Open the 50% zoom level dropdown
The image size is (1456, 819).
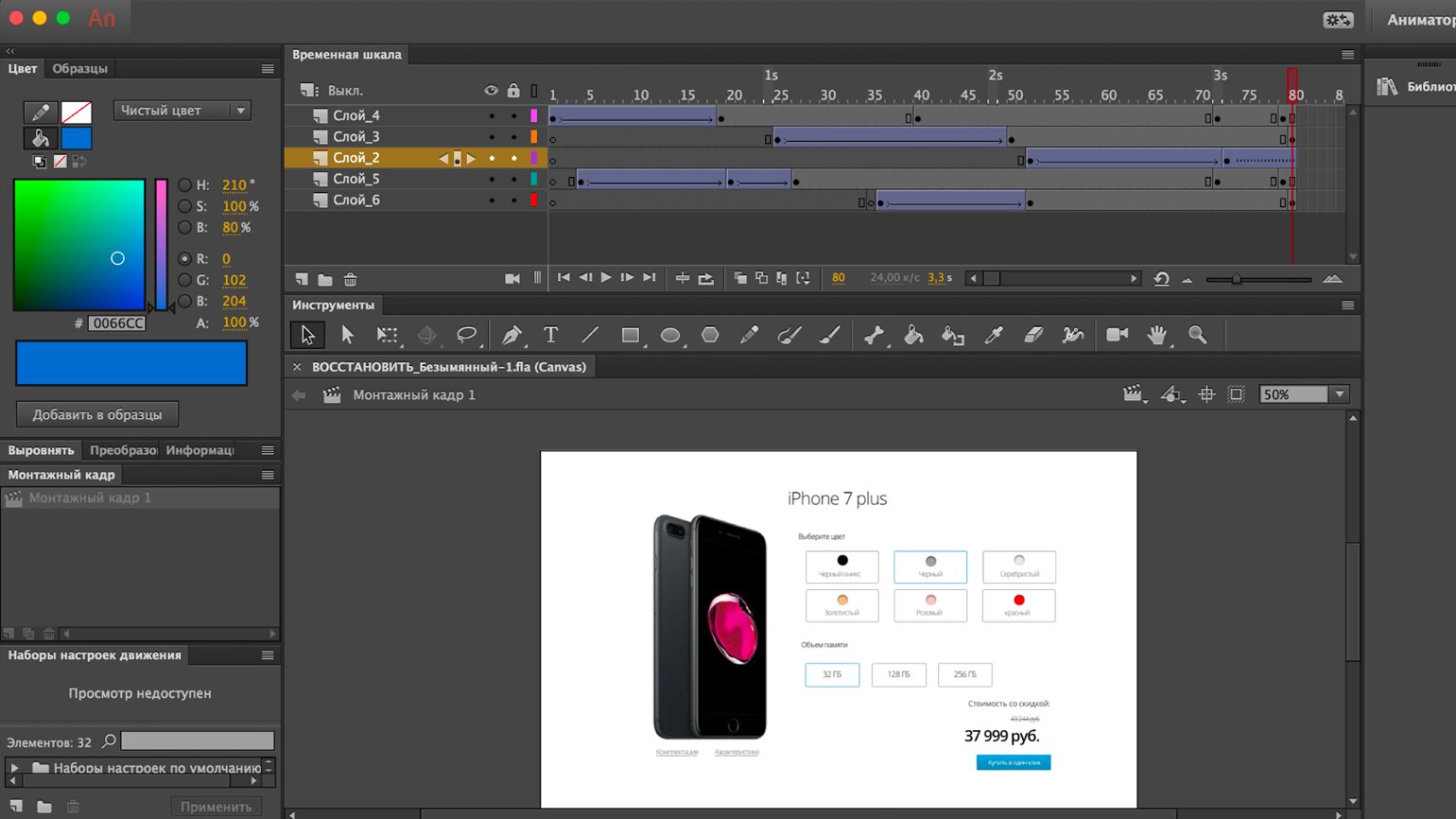pyautogui.click(x=1340, y=394)
